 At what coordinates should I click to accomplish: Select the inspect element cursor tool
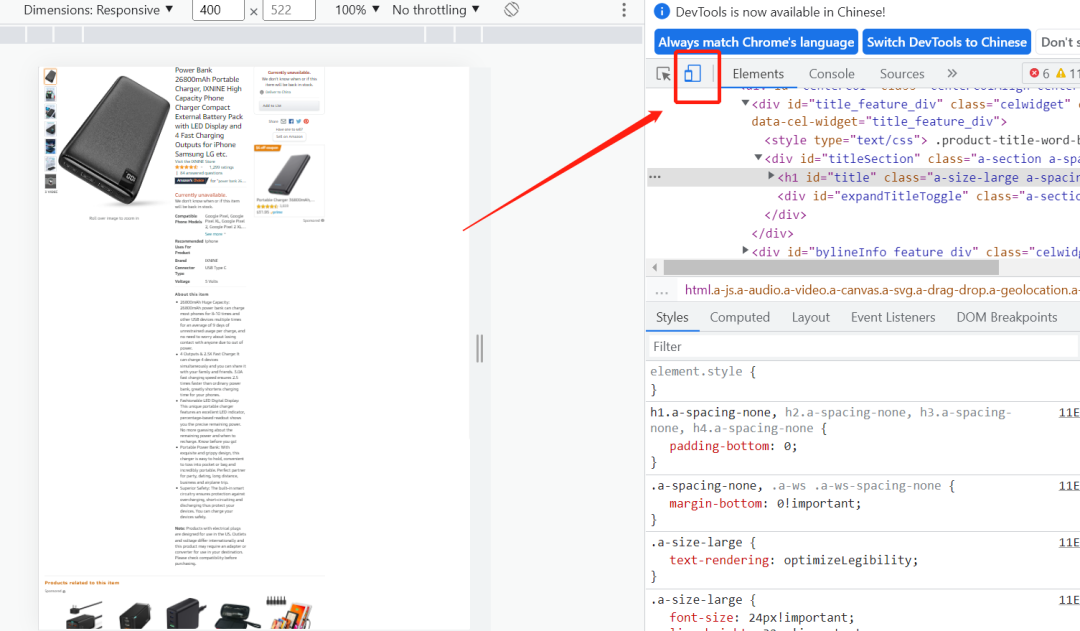[x=663, y=74]
